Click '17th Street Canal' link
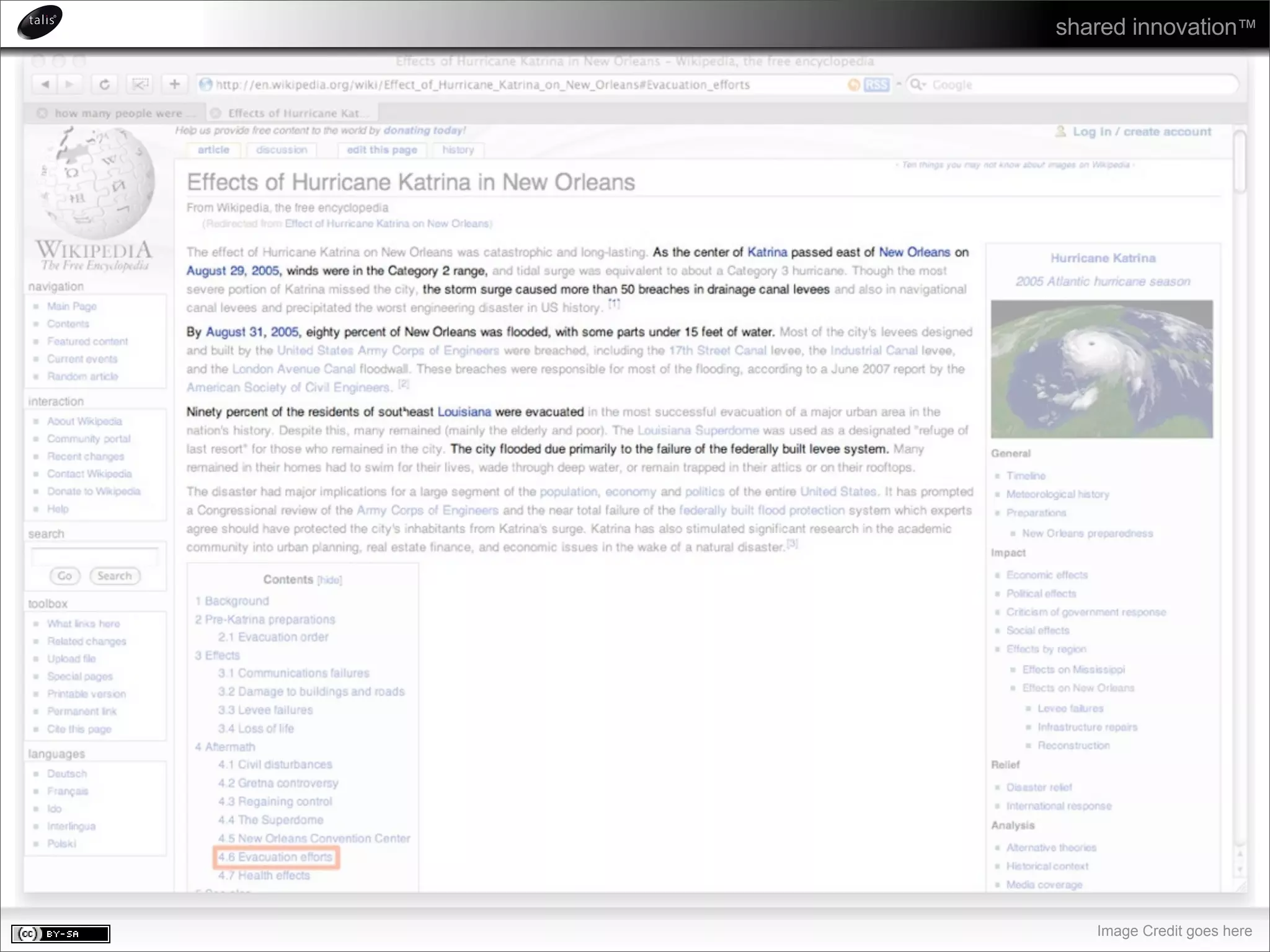The image size is (1270, 952). (x=717, y=350)
